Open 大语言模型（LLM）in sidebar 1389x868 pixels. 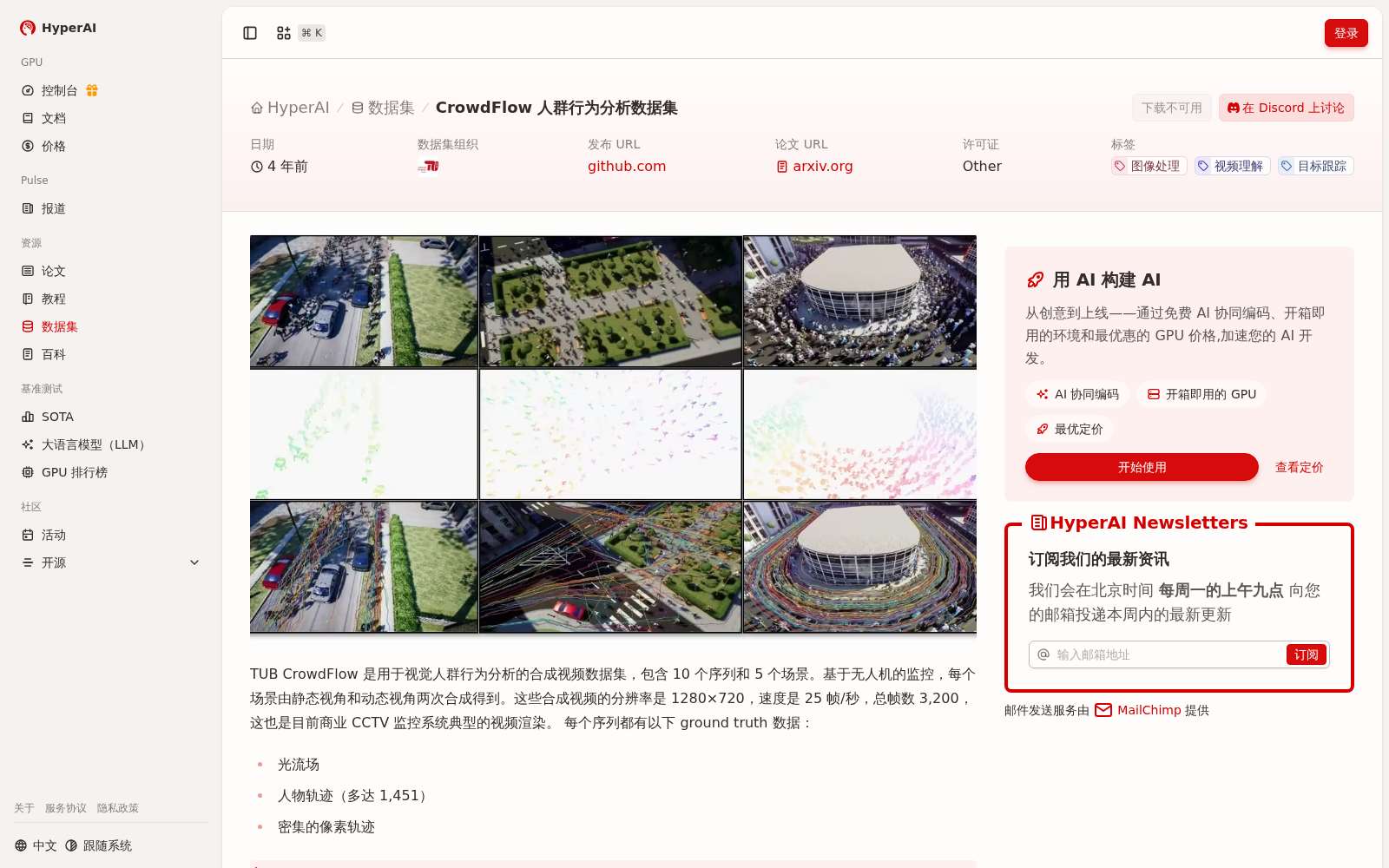[x=111, y=444]
